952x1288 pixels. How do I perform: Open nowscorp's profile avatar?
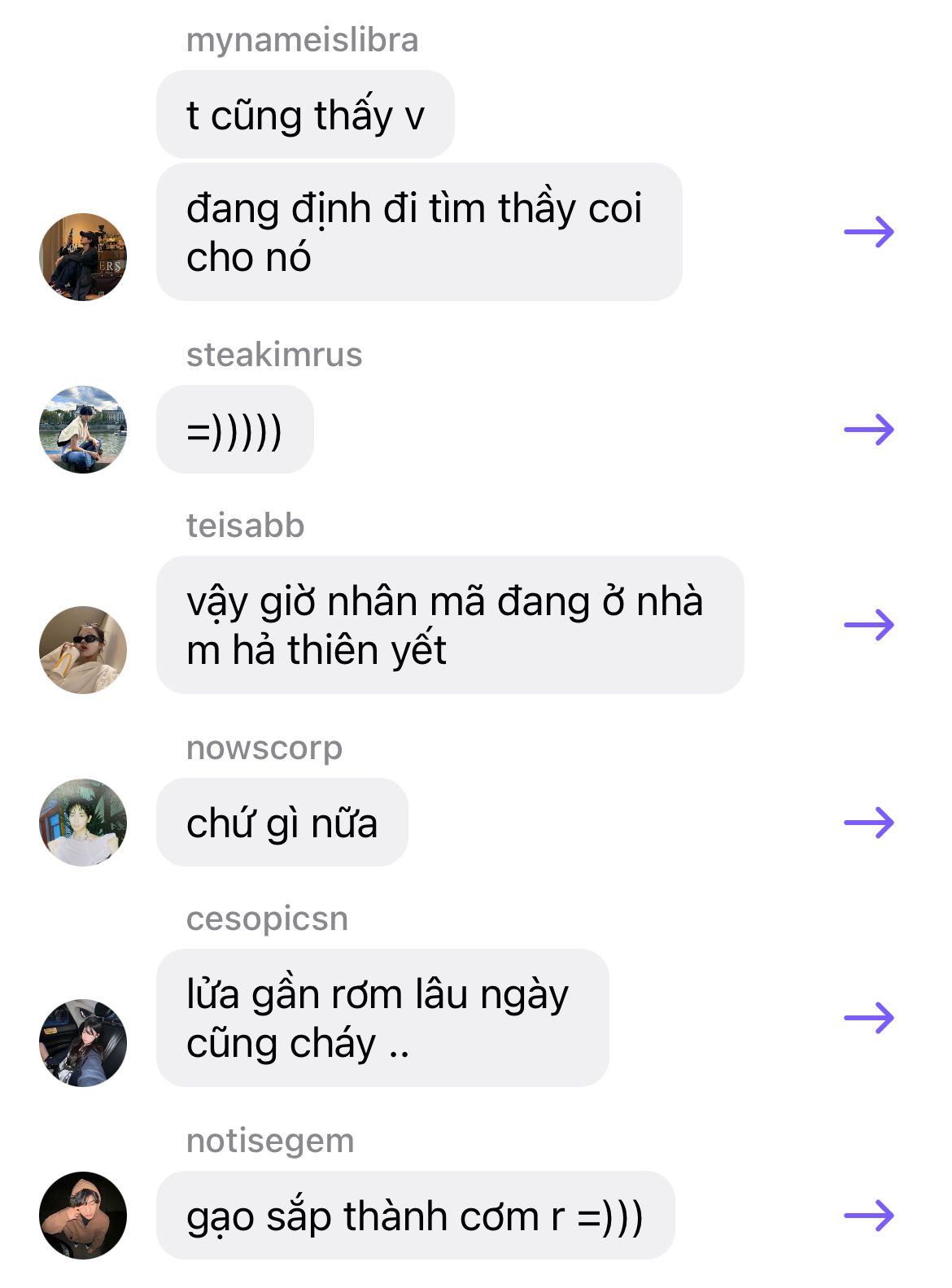click(x=83, y=823)
